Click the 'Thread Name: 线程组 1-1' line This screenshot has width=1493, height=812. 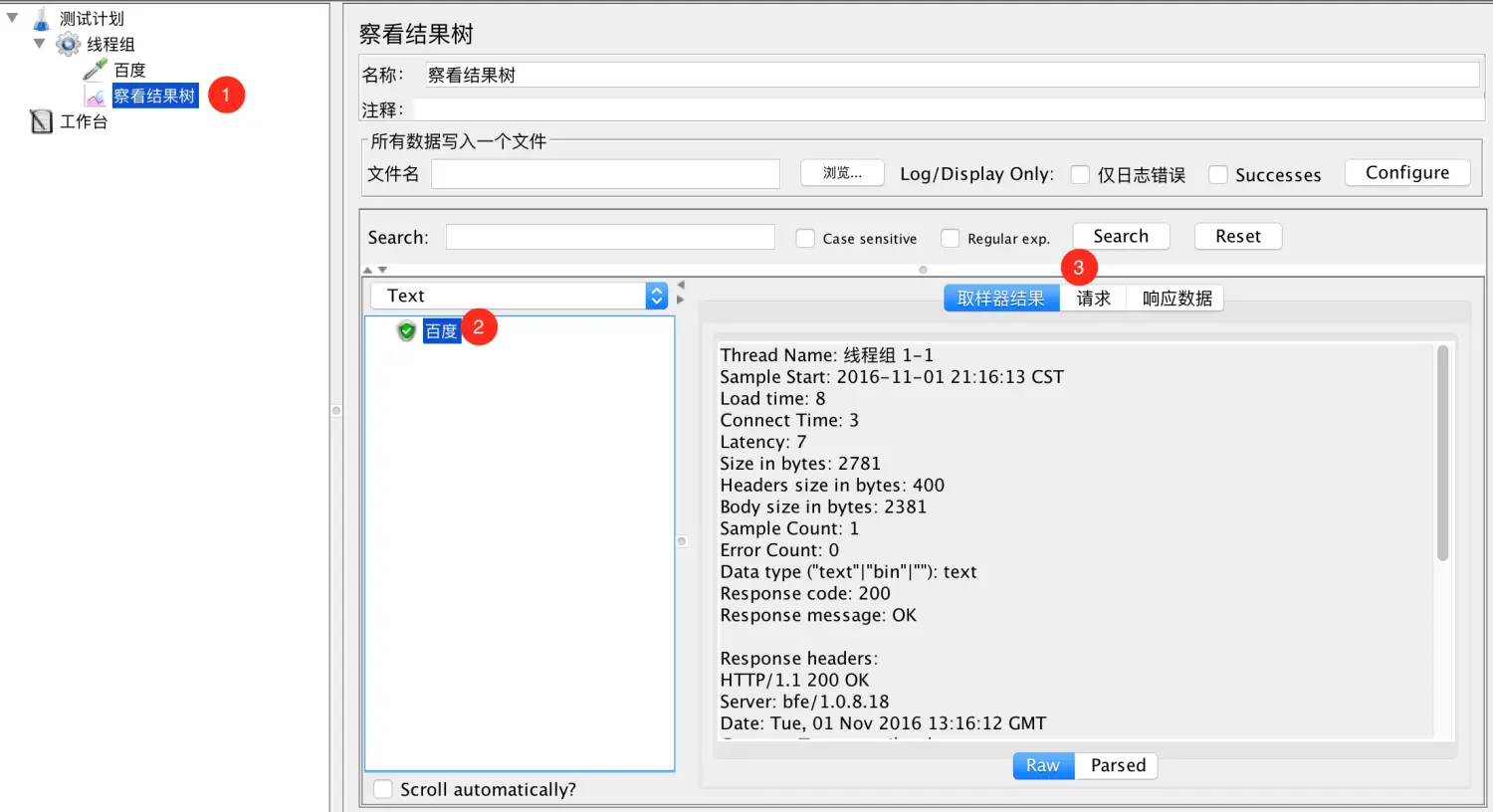coord(827,355)
